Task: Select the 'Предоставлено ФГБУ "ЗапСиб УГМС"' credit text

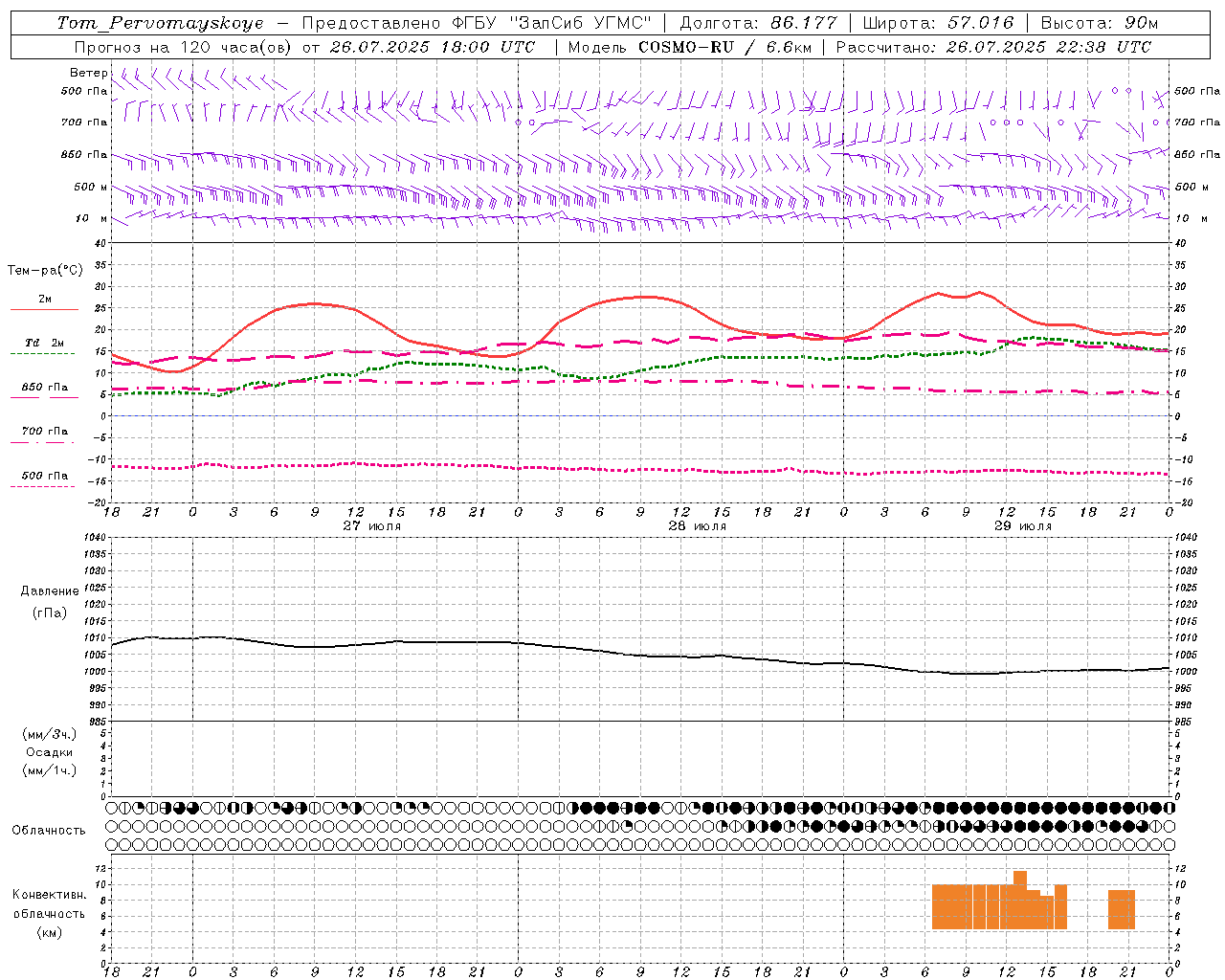Action: [477, 23]
